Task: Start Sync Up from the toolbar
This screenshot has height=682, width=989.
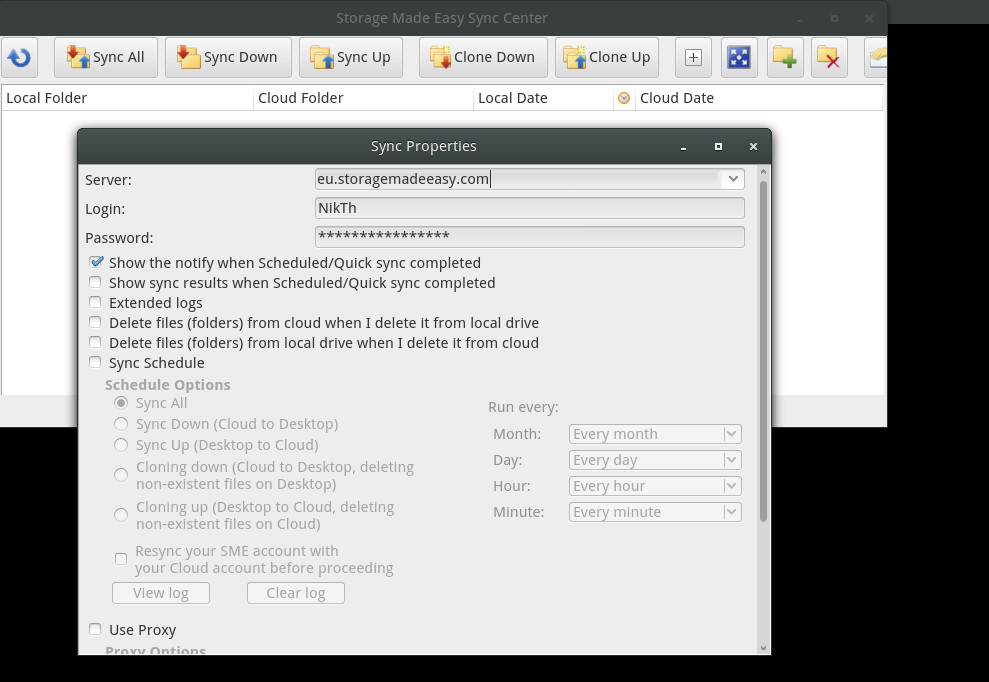Action: click(x=350, y=57)
